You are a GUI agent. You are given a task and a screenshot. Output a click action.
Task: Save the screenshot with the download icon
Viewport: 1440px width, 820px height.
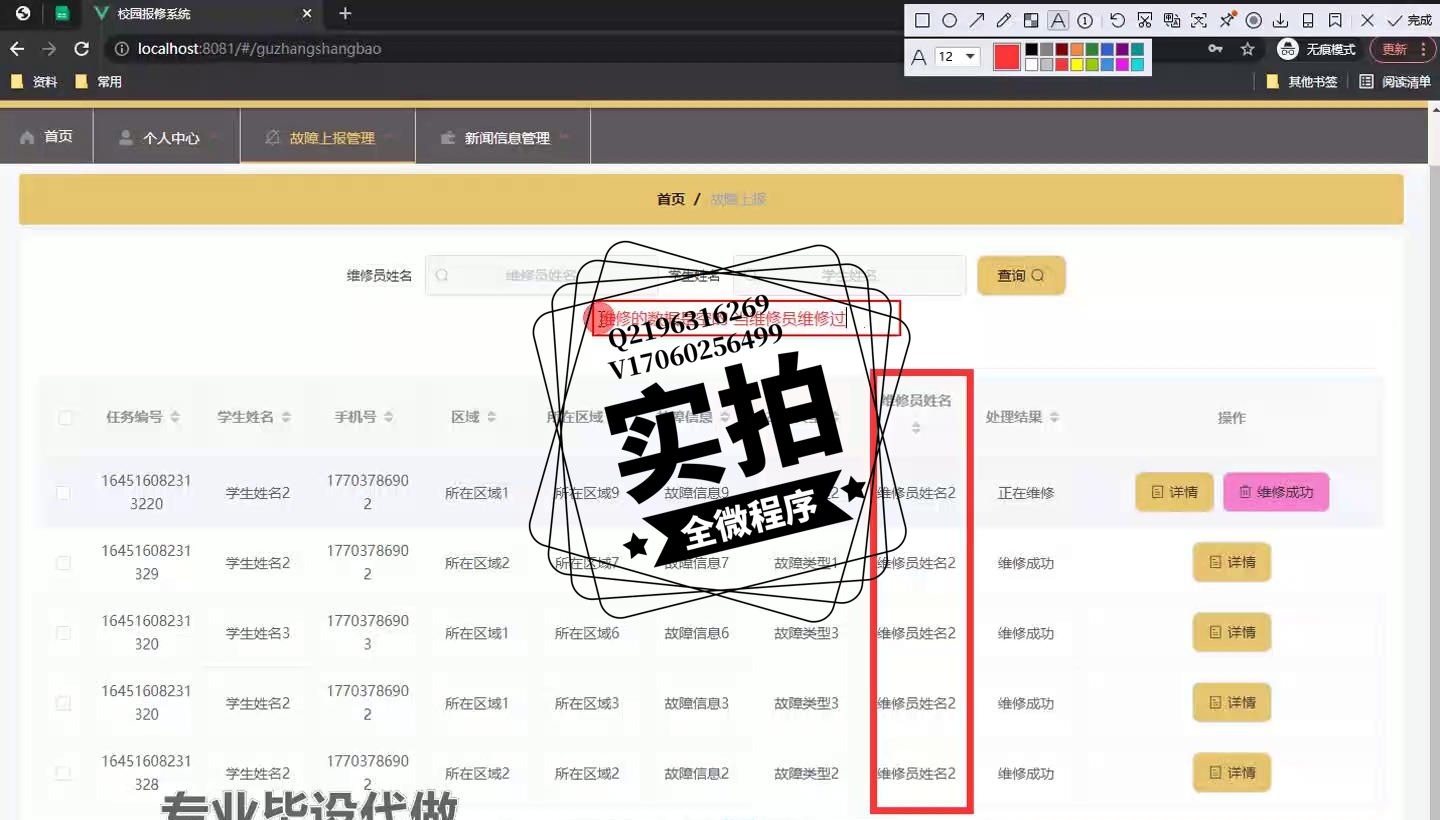pos(1281,20)
